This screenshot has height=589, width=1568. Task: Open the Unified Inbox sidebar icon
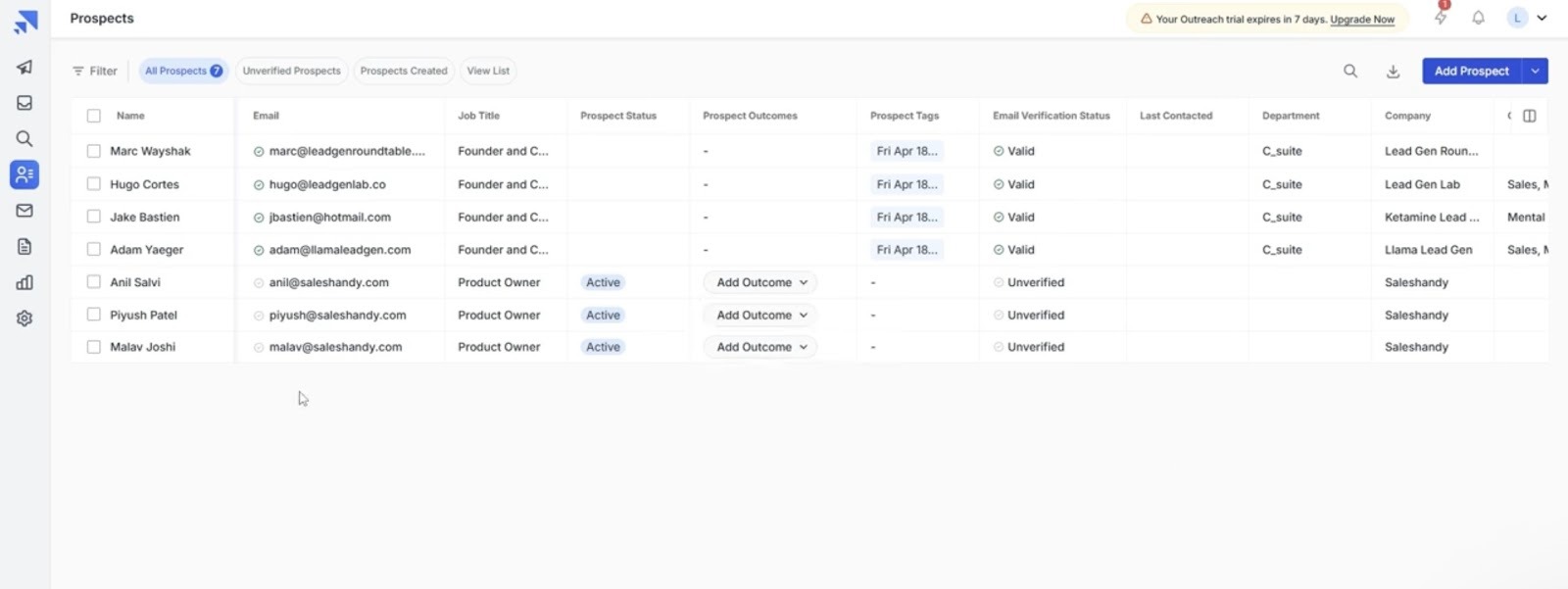pos(24,103)
